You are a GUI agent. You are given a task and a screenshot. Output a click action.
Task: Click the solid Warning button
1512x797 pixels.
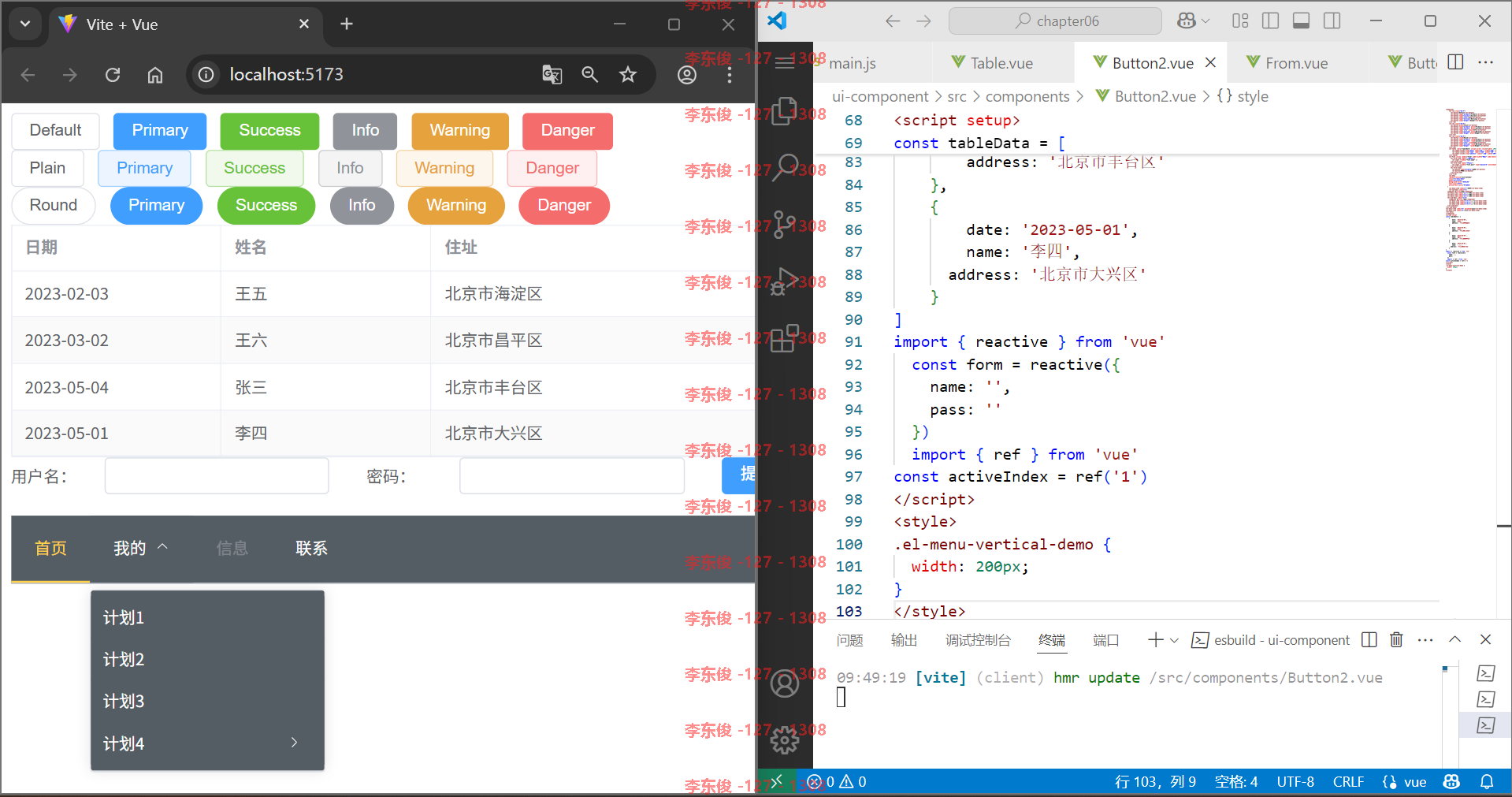point(460,131)
